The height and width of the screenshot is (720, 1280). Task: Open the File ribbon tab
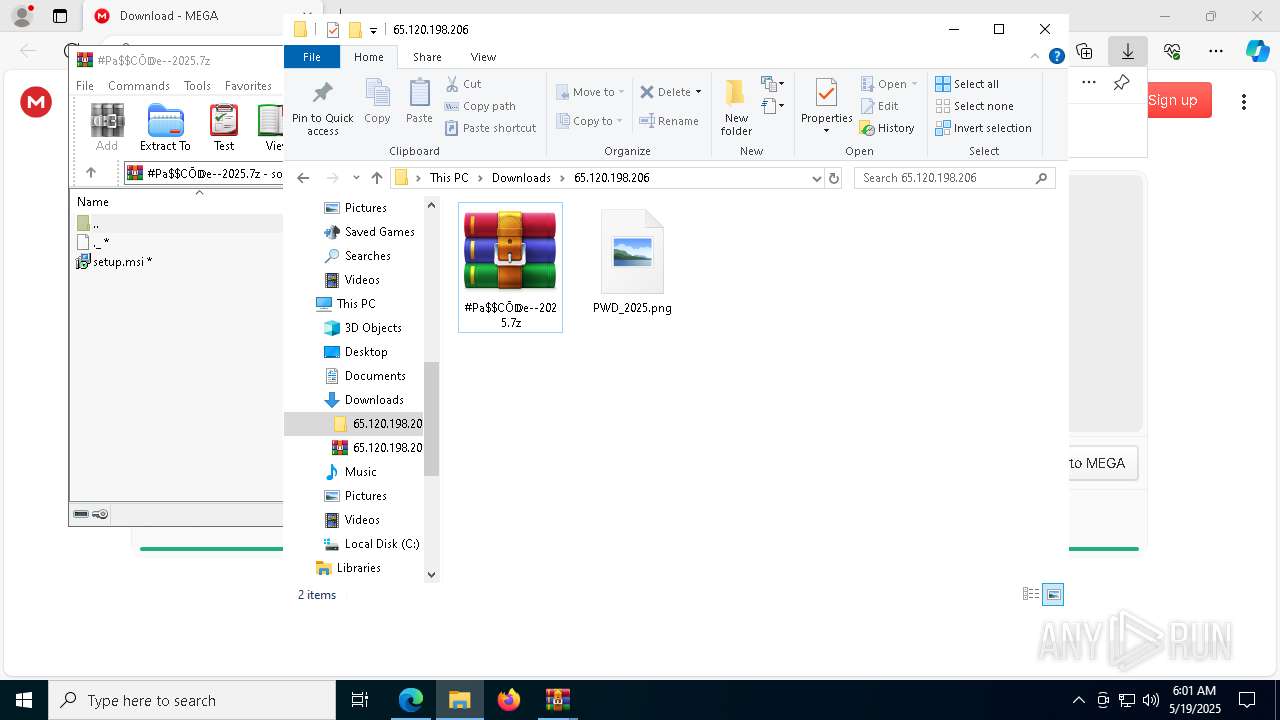[312, 57]
